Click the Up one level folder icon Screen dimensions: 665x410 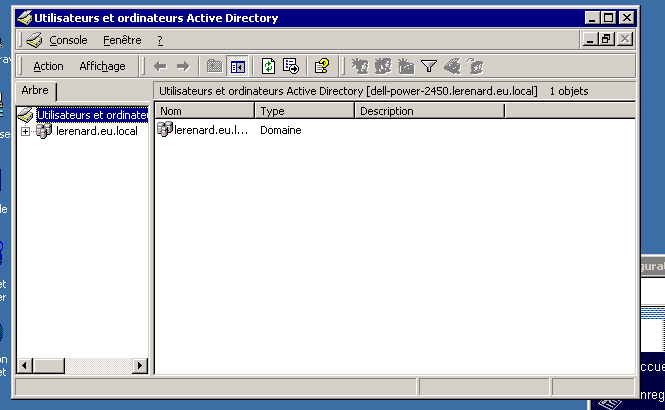pyautogui.click(x=214, y=66)
